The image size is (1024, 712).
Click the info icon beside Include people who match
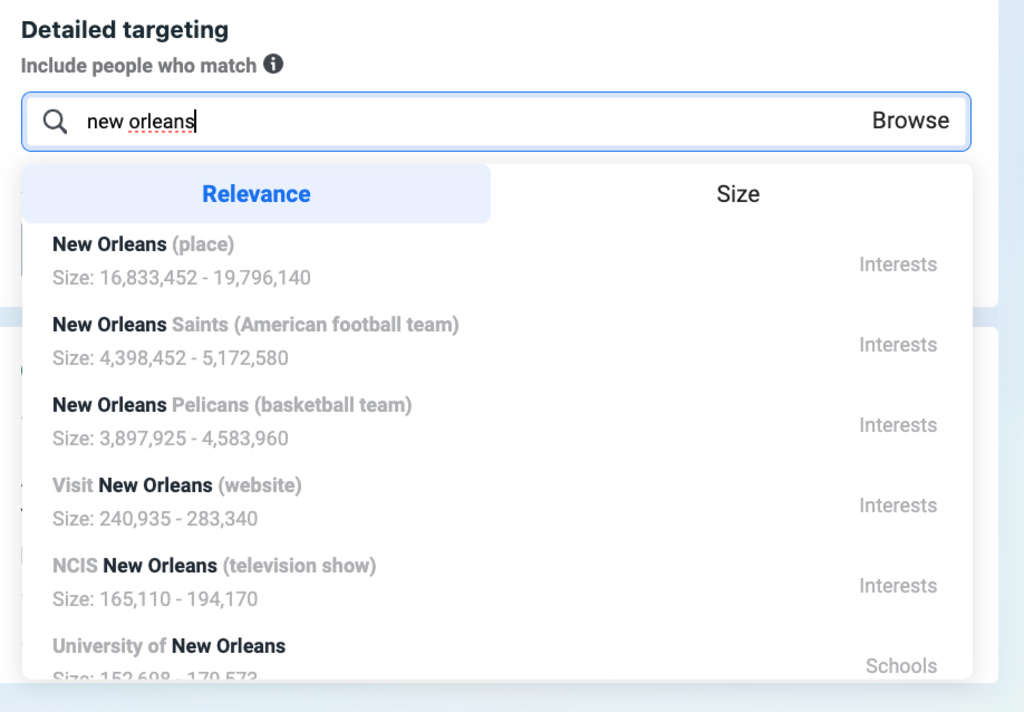pyautogui.click(x=273, y=65)
